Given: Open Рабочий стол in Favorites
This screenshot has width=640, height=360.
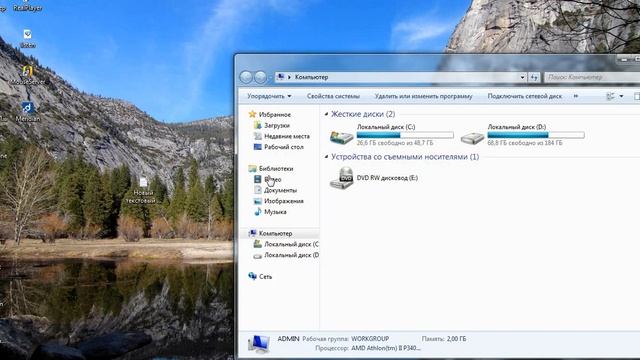Looking at the screenshot, I should (279, 147).
